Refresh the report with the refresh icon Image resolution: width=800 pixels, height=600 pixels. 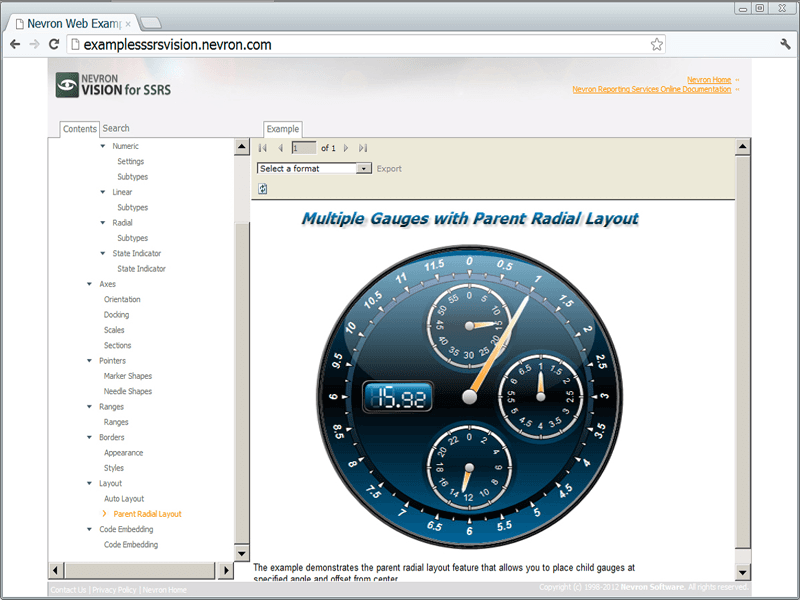pos(262,189)
